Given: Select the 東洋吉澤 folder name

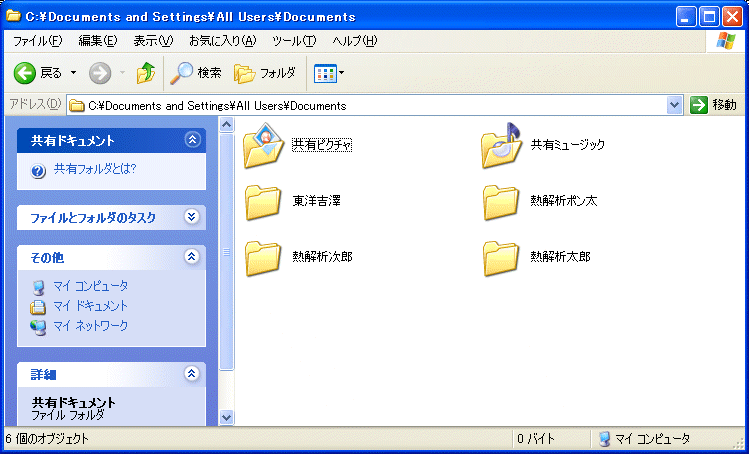Looking at the screenshot, I should click(x=317, y=201).
